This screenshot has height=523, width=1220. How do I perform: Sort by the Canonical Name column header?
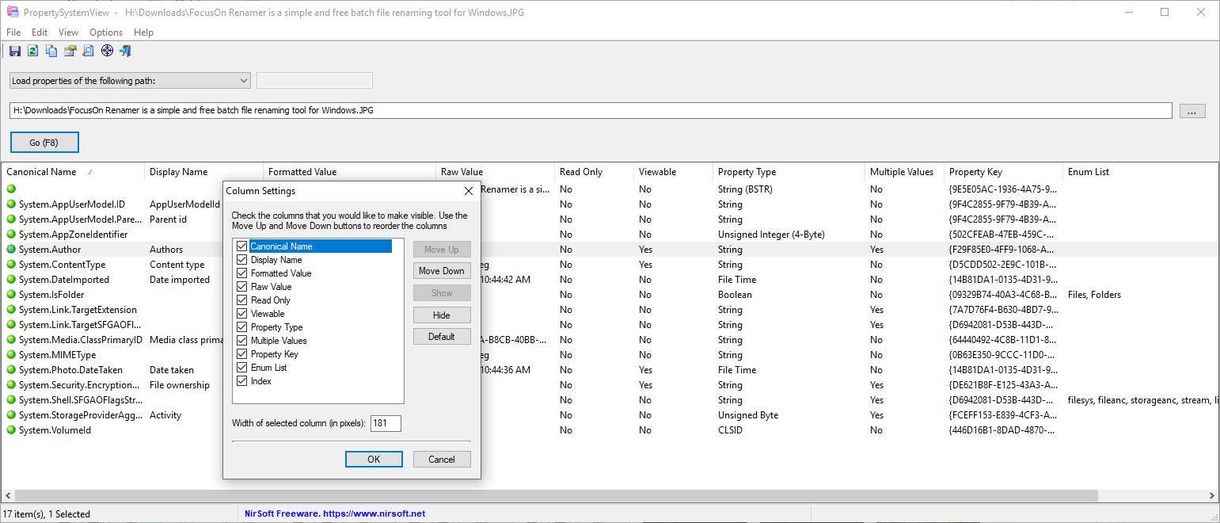[x=73, y=172]
